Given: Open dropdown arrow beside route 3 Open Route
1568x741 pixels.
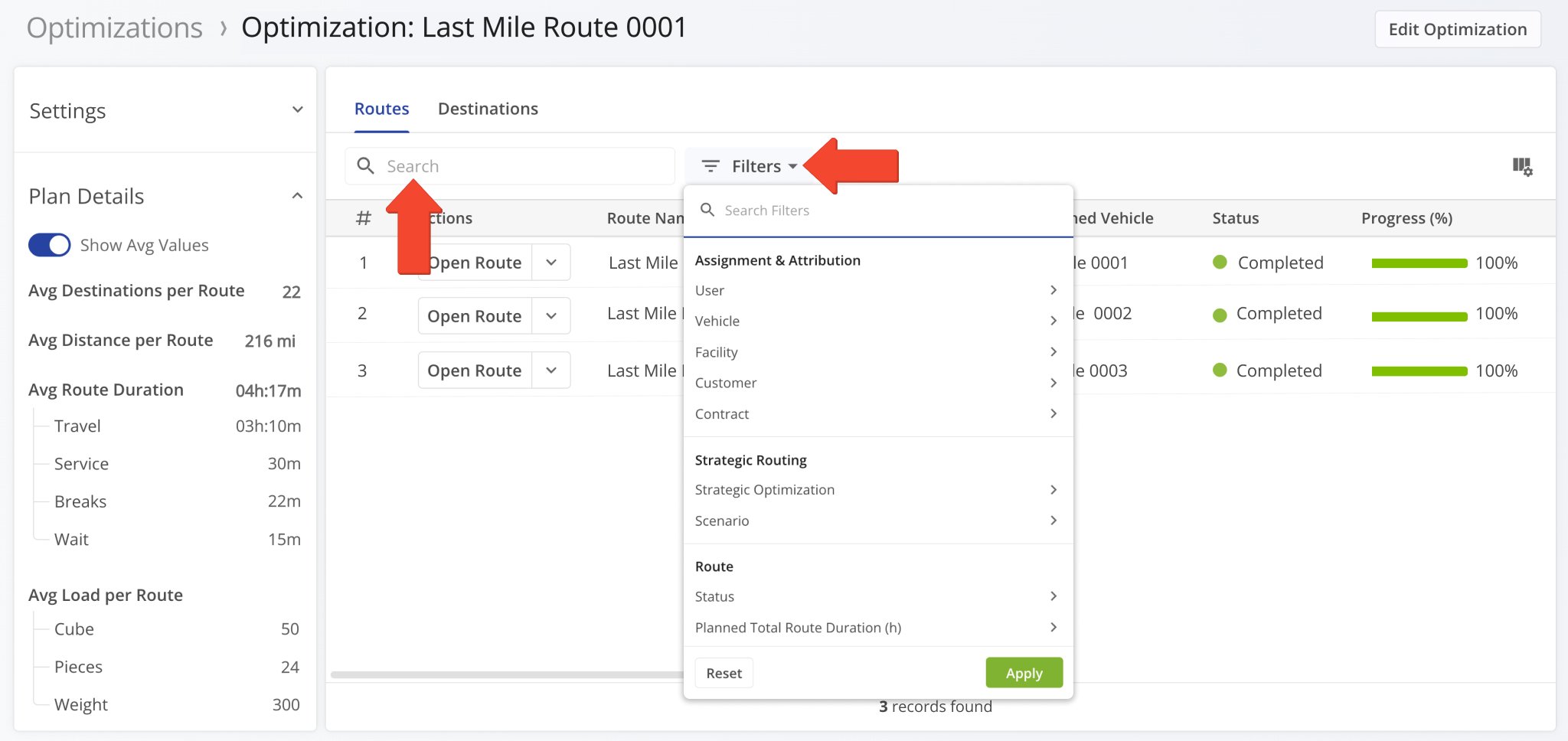Looking at the screenshot, I should 551,370.
